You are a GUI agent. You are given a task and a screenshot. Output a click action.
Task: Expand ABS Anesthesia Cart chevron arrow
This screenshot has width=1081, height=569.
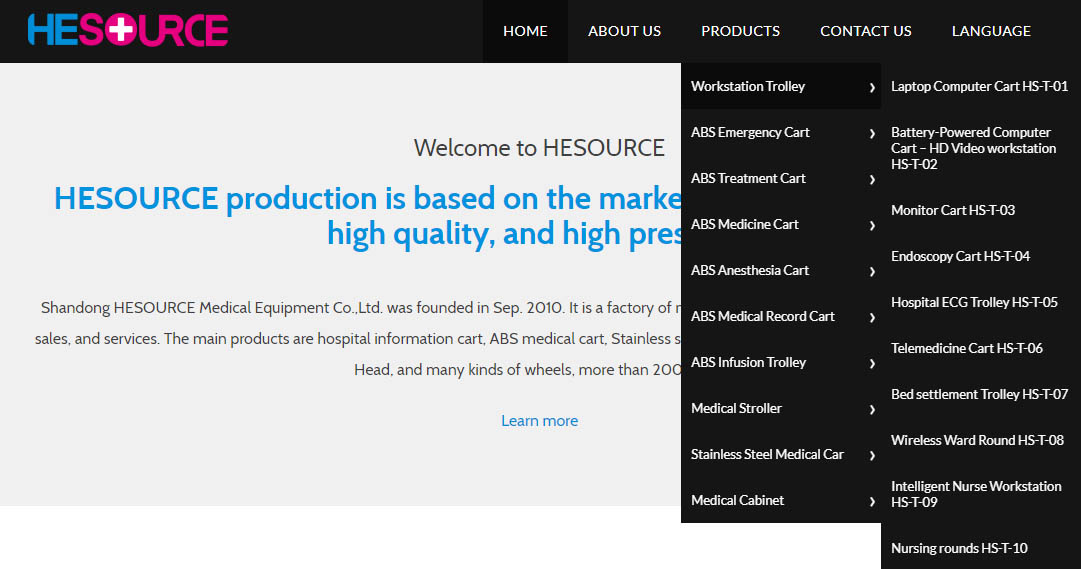(x=872, y=272)
